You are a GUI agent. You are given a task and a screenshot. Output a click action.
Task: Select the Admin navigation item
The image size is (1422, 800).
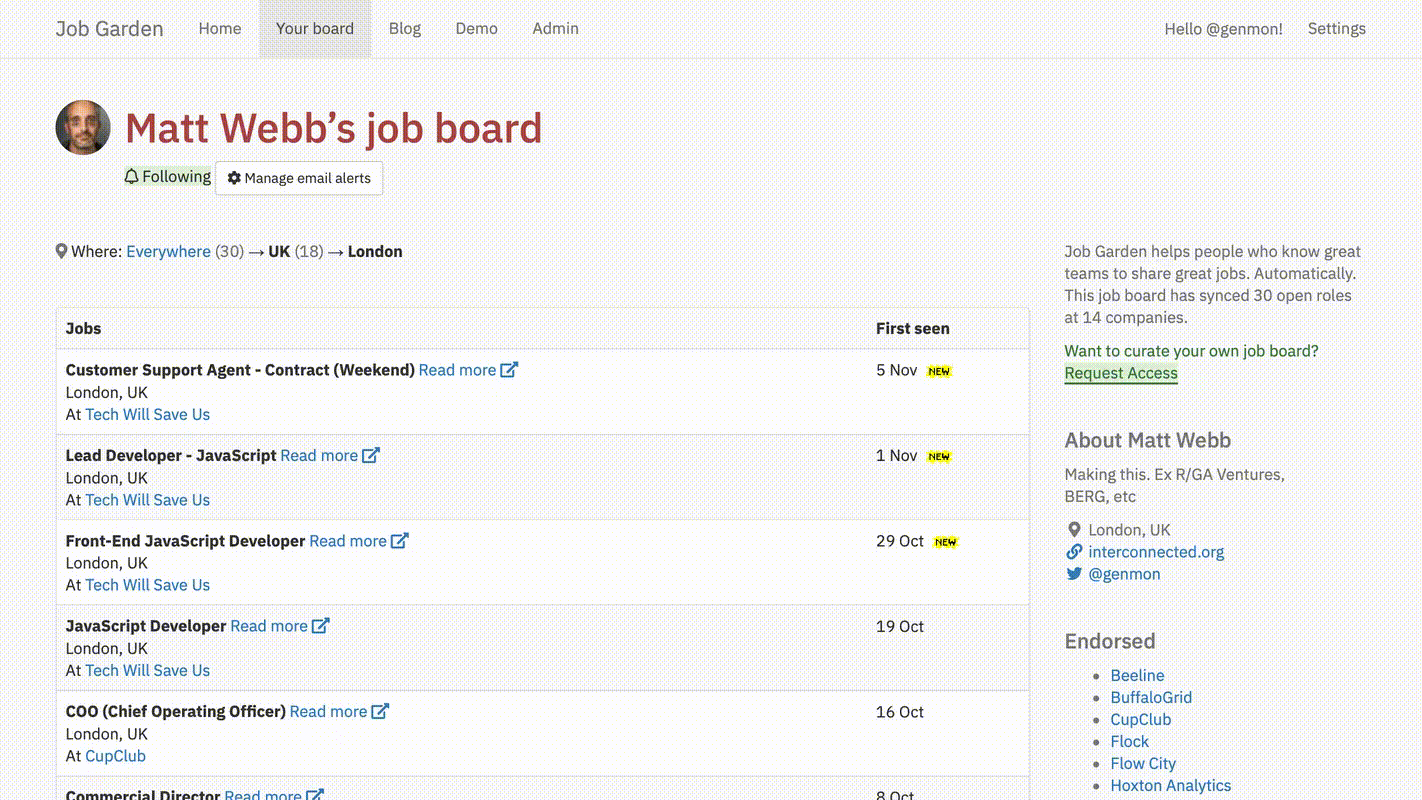555,29
